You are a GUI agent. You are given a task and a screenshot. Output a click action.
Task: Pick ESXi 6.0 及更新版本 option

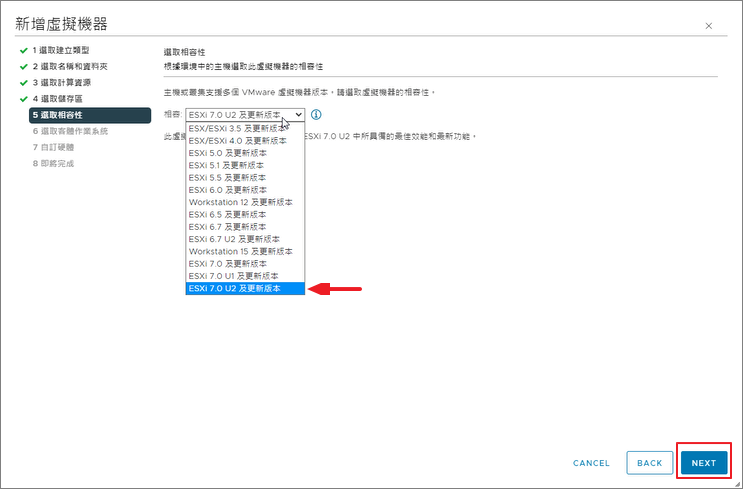coord(245,190)
